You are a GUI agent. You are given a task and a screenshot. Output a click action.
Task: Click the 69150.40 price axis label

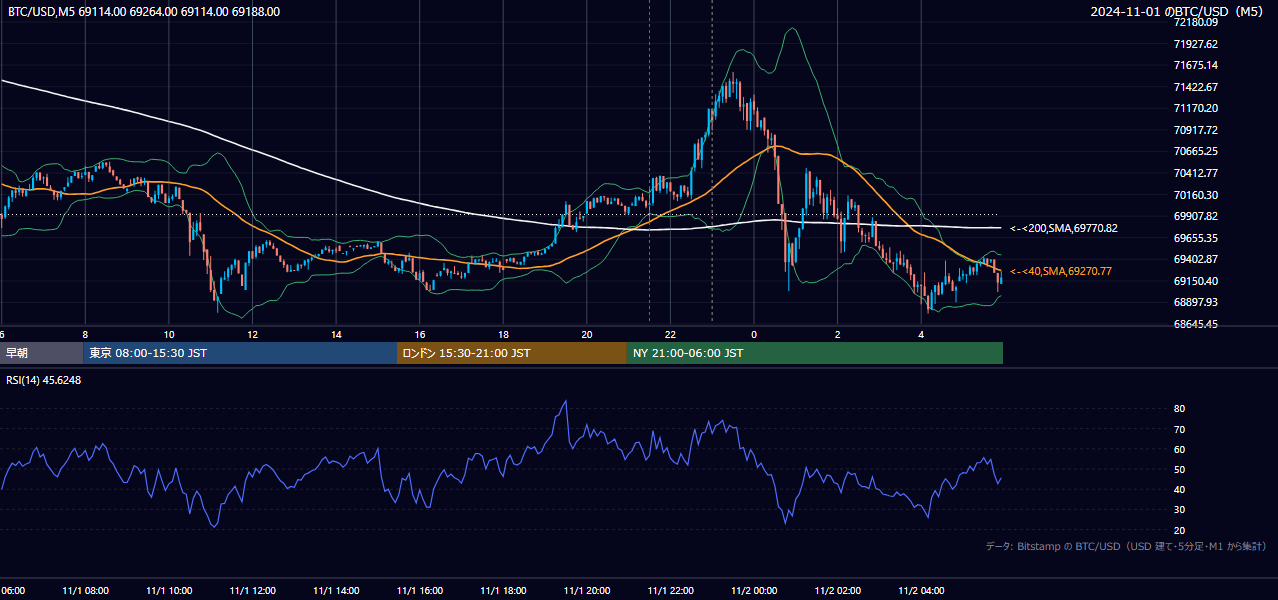coord(1195,281)
